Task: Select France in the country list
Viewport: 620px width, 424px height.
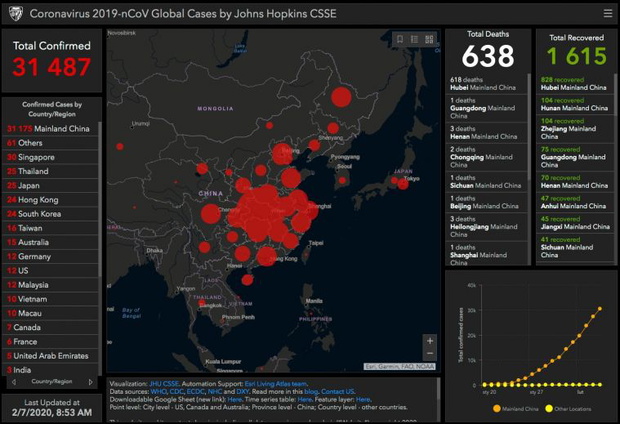Action: (50, 342)
